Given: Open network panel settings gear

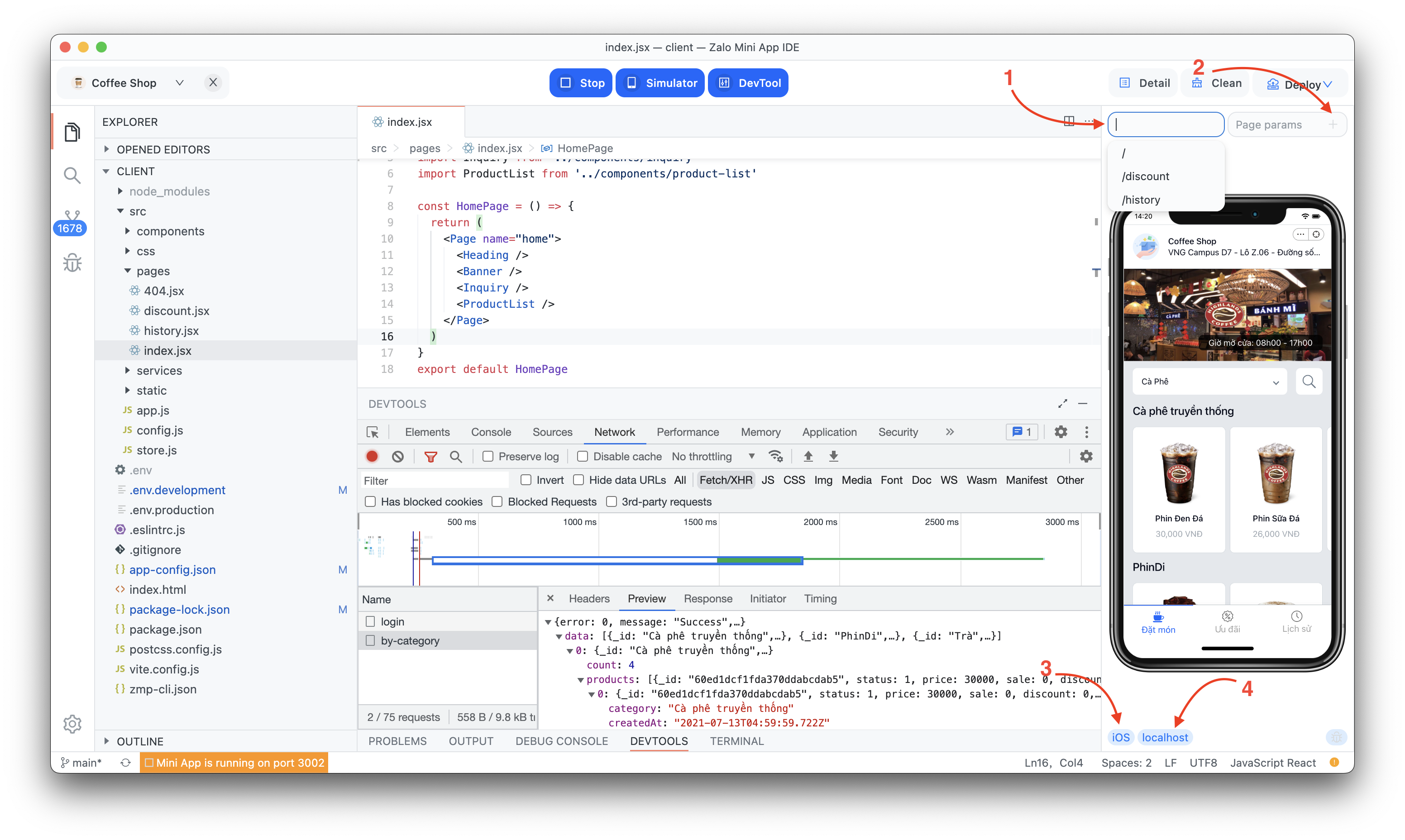Looking at the screenshot, I should click(1086, 456).
